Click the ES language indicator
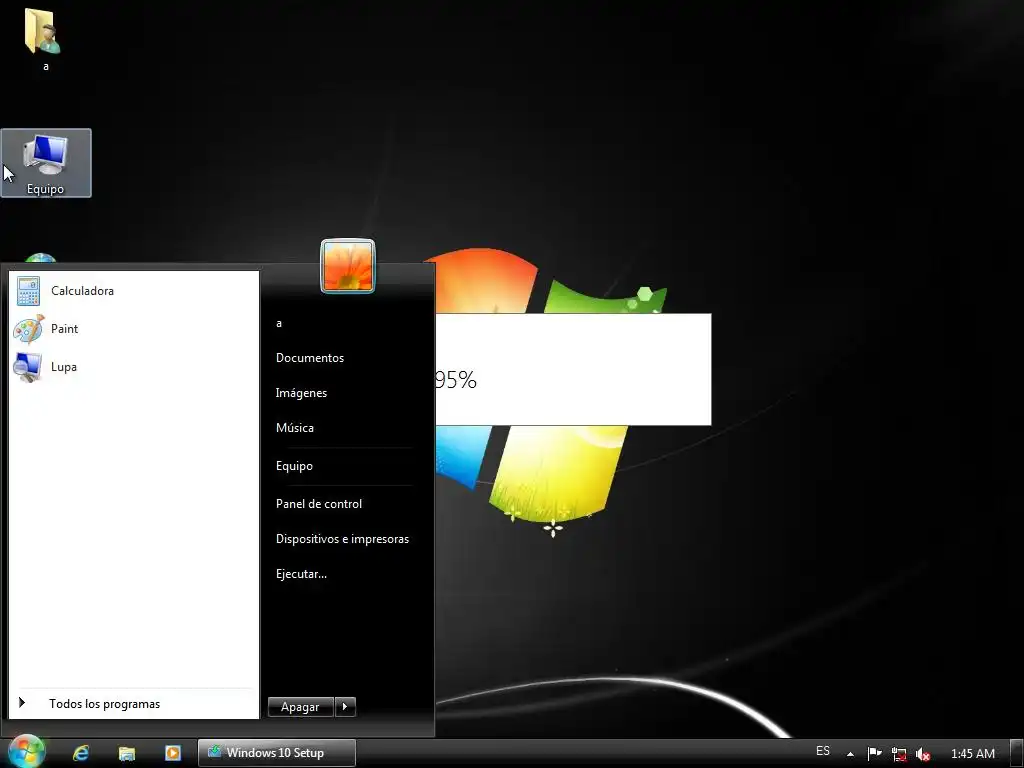This screenshot has height=768, width=1024. 823,751
